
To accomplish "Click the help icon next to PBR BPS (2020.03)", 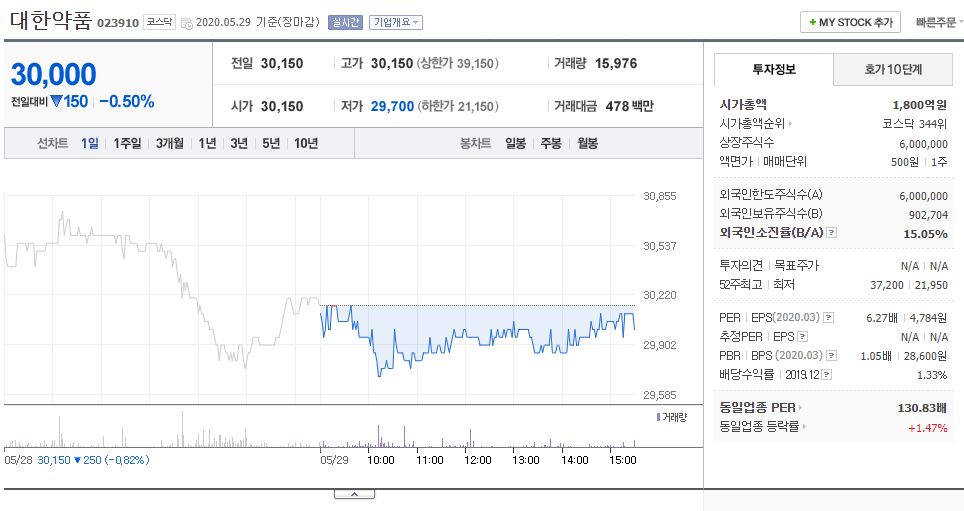I will tap(831, 355).
